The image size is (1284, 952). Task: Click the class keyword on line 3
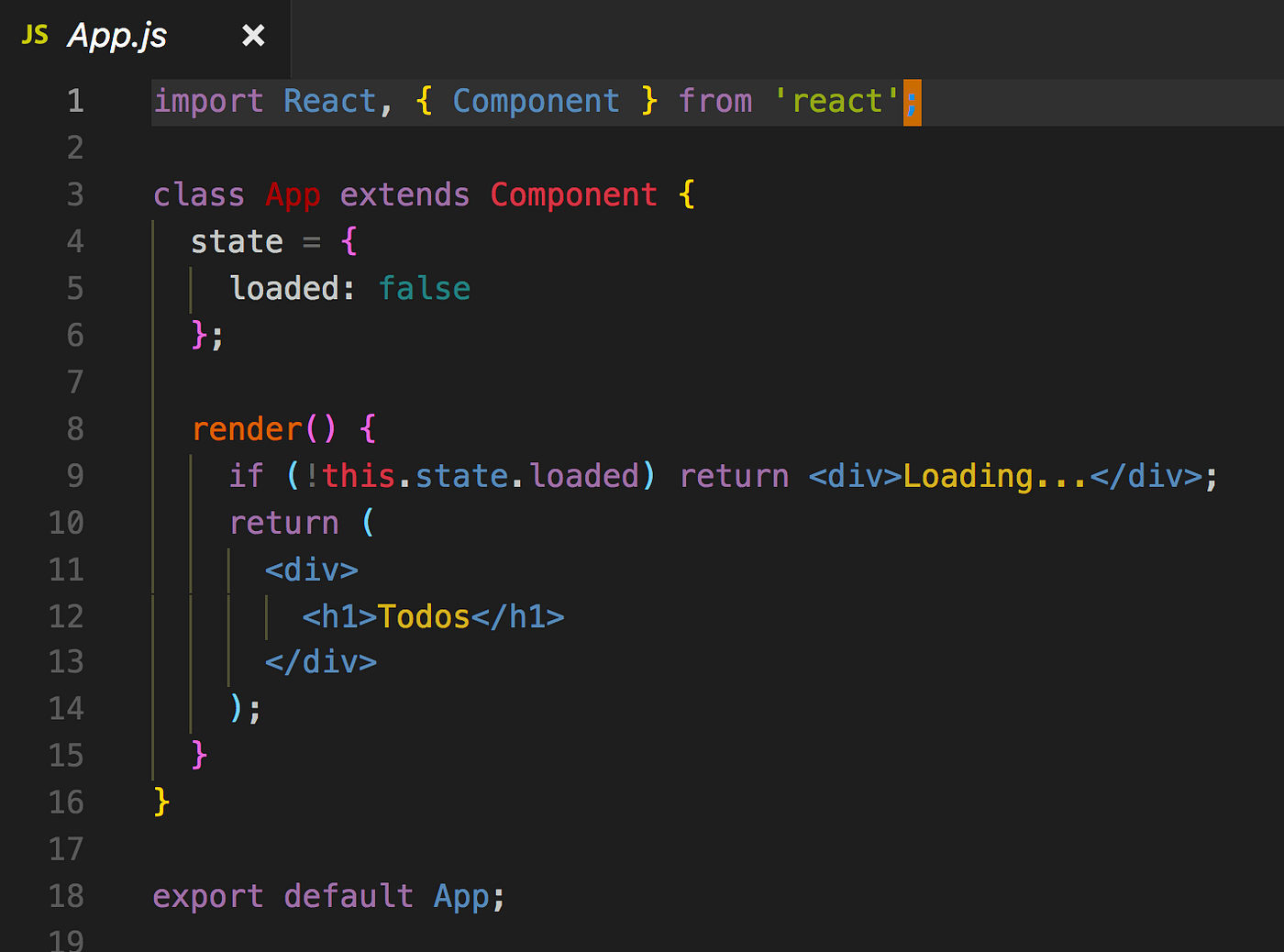[198, 194]
